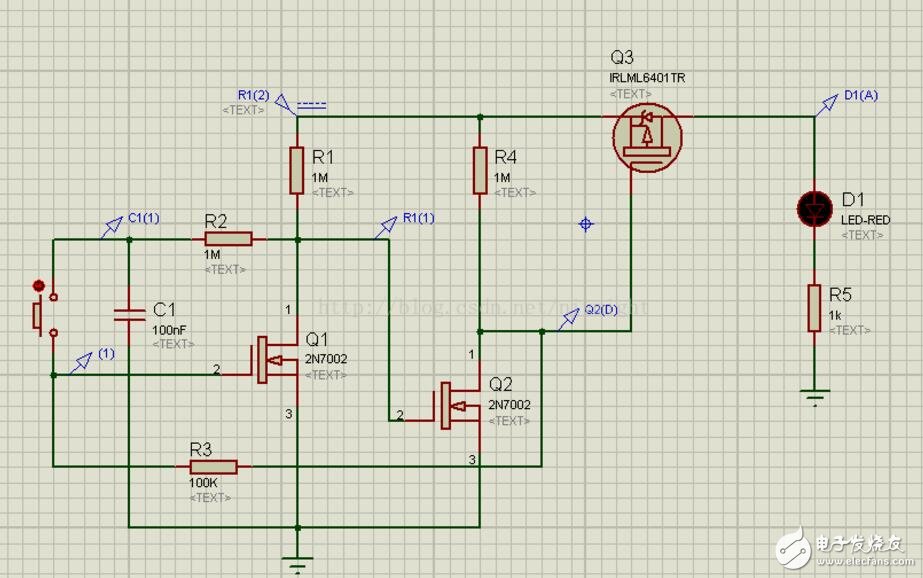
Task: Click the D1(A) voltage probe arrow
Action: coord(827,105)
